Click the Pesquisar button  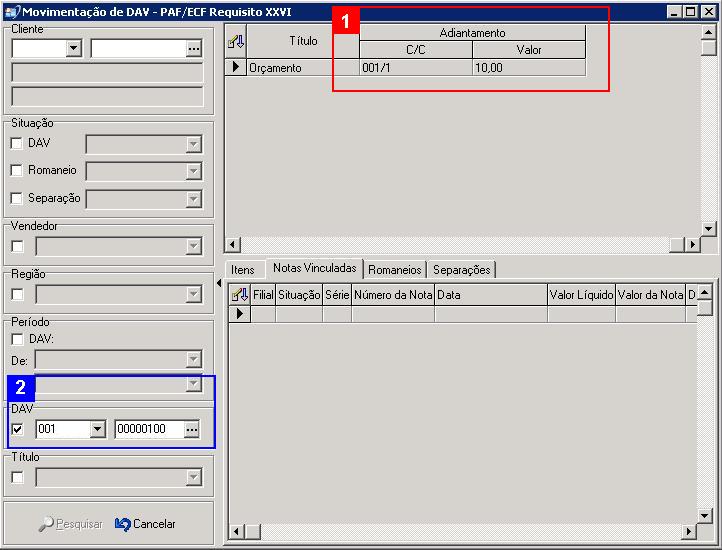[71, 524]
